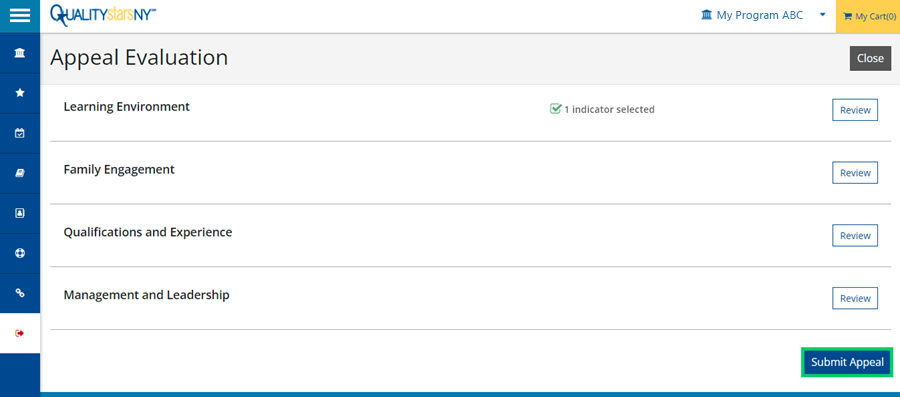
Task: Click the institution building sidebar icon
Action: (x=20, y=53)
